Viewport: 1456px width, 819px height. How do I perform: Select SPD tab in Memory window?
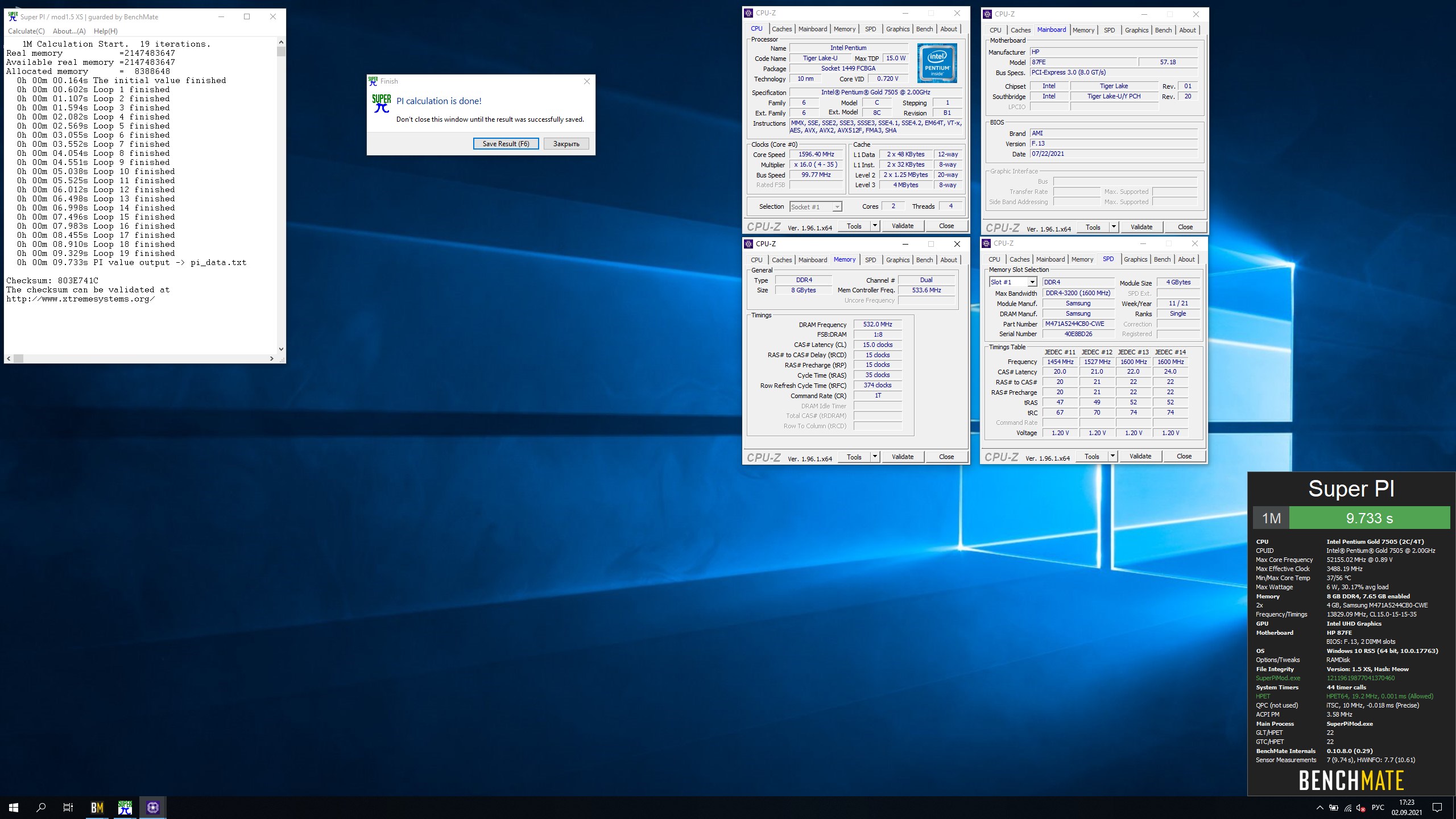870,260
